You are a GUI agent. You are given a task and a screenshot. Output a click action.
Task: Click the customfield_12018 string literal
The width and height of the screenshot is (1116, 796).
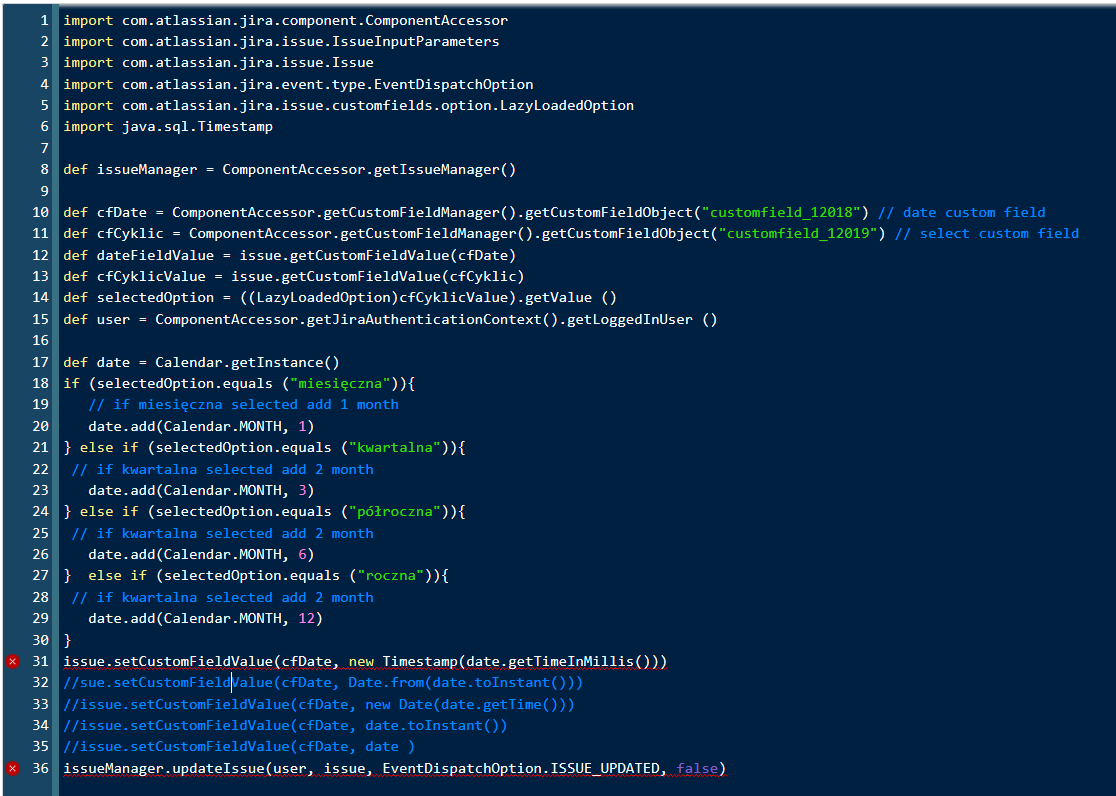784,212
